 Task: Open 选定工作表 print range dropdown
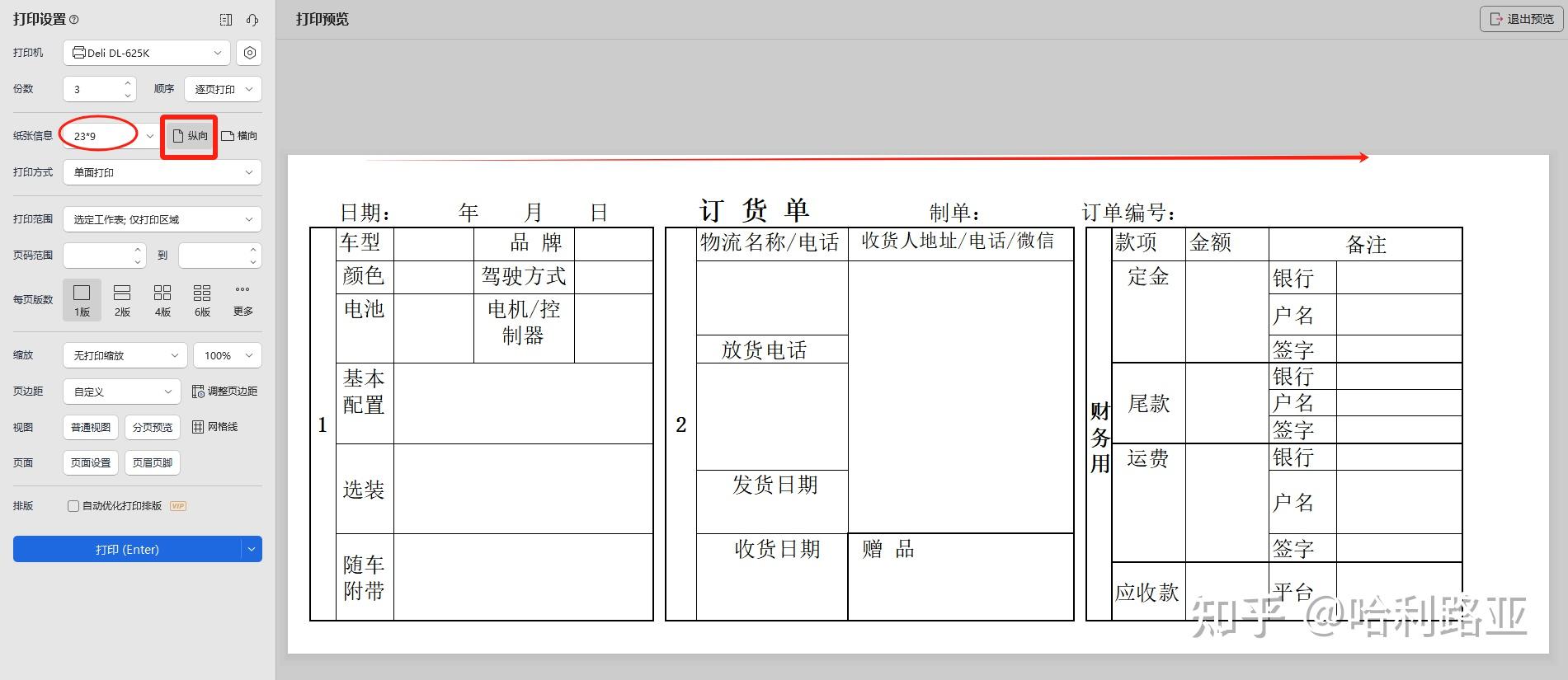[162, 219]
